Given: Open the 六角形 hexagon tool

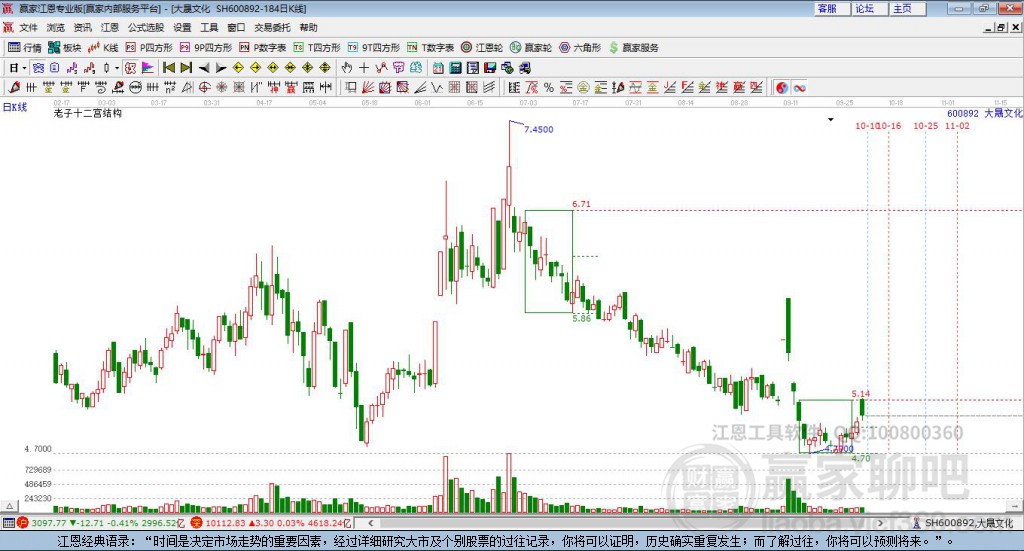Looking at the screenshot, I should 580,48.
